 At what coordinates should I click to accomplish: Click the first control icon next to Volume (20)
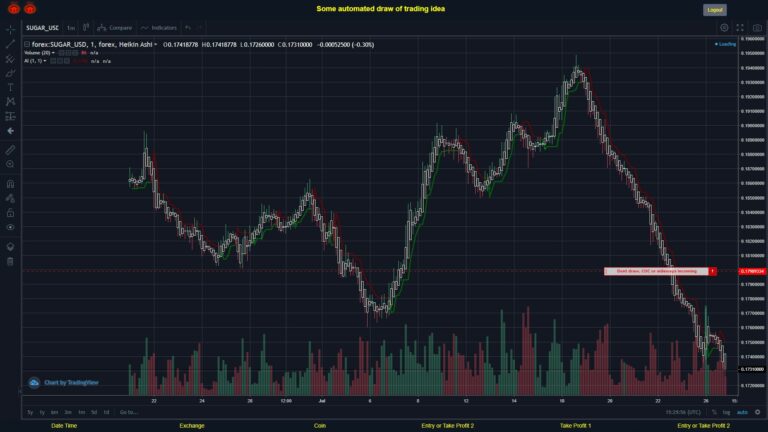click(61, 53)
